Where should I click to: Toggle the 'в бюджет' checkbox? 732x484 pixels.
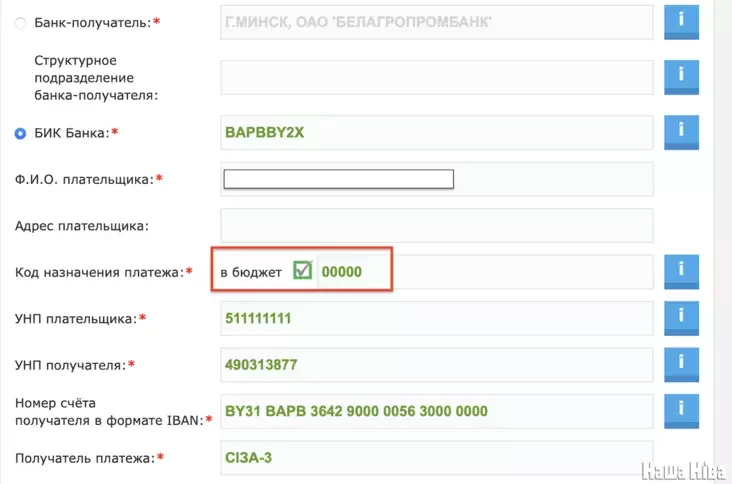(302, 271)
